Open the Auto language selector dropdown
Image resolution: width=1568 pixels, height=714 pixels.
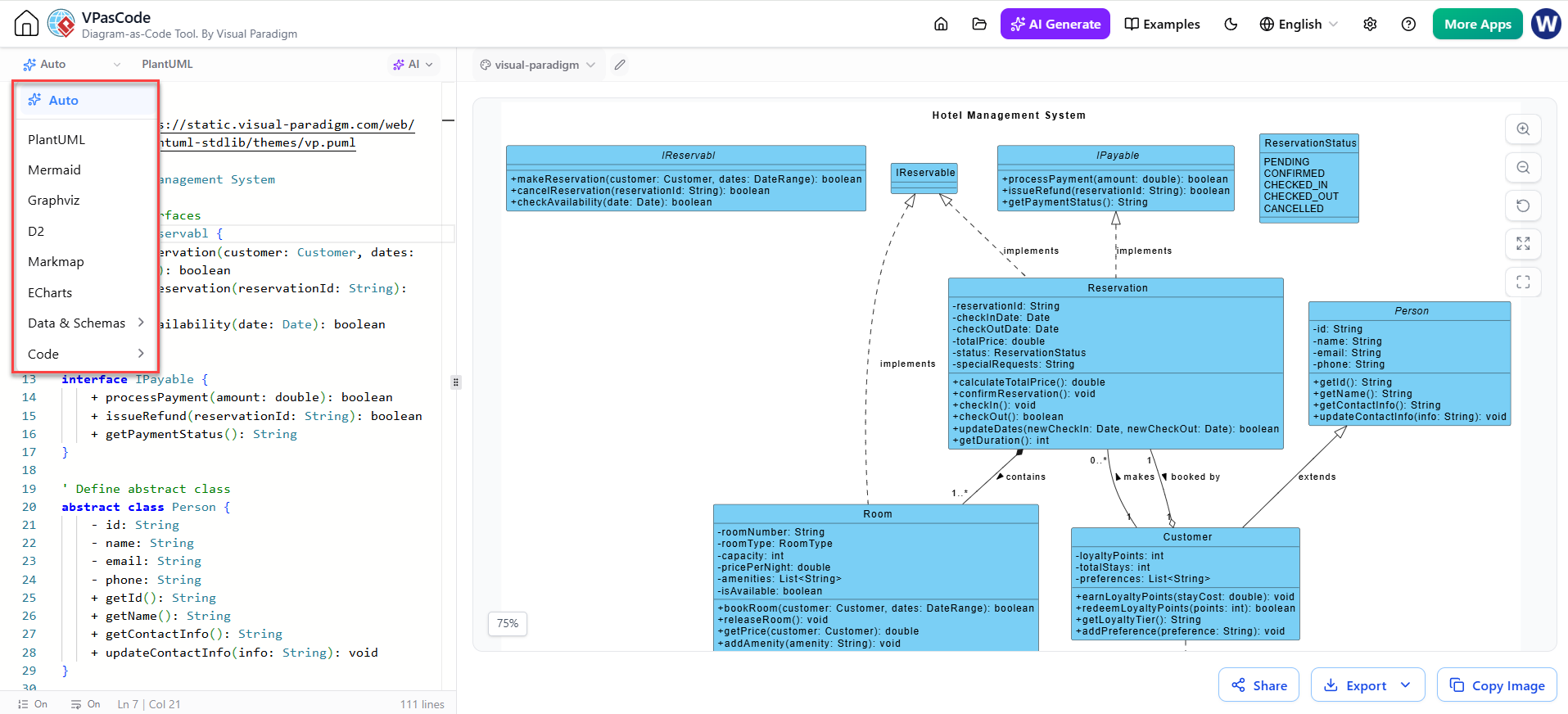[72, 64]
